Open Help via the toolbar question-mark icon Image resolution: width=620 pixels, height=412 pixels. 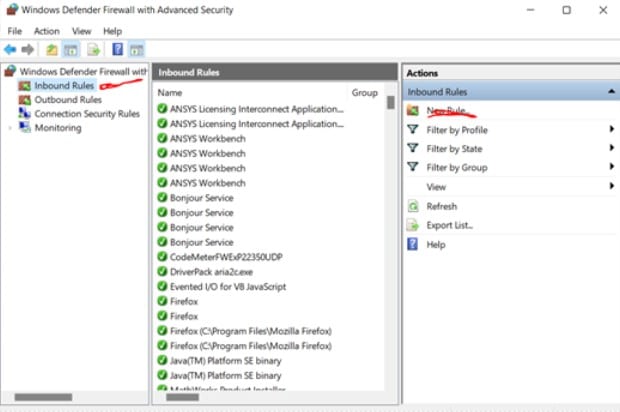117,49
